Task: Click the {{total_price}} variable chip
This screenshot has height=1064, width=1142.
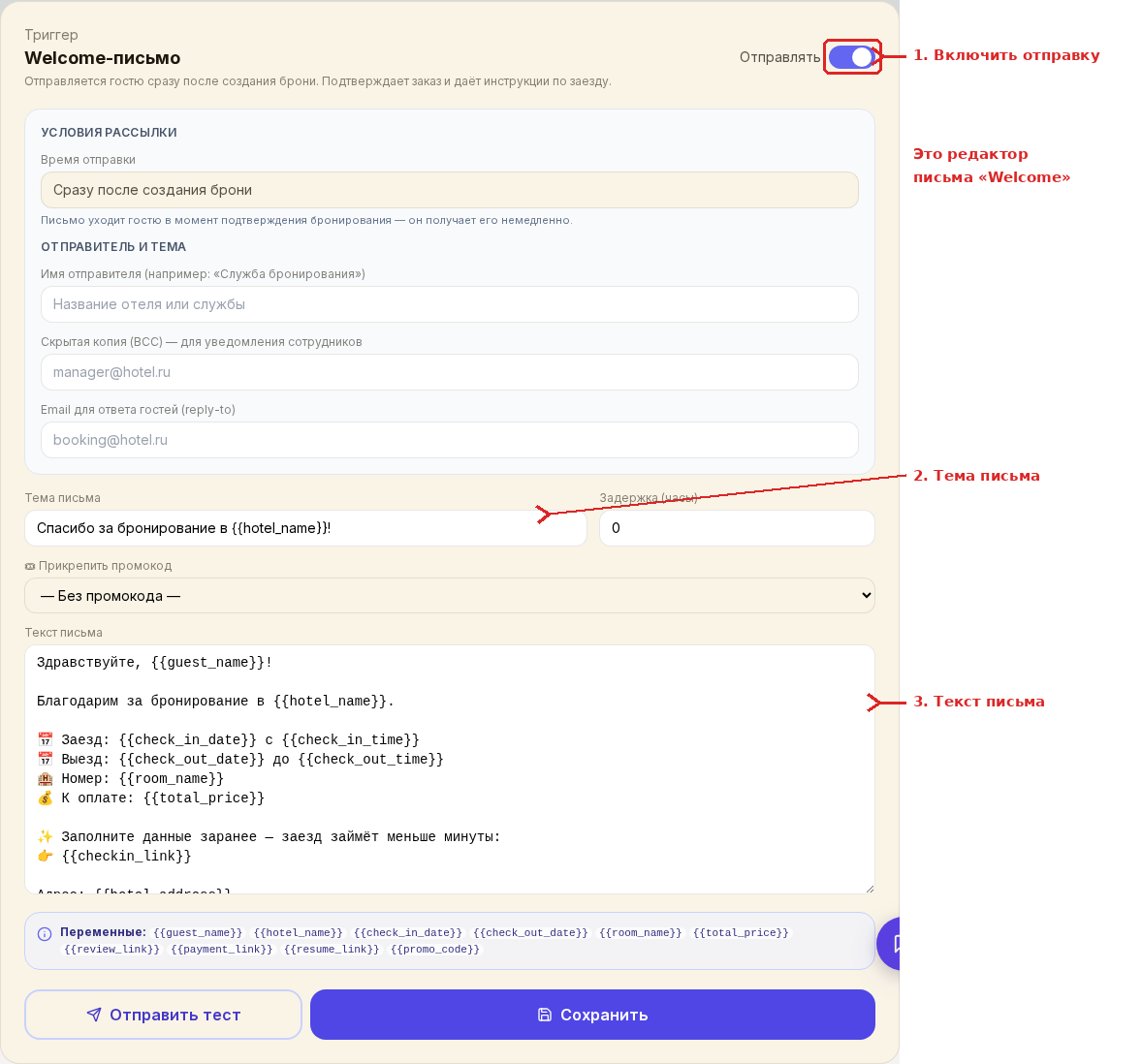Action: (x=741, y=933)
